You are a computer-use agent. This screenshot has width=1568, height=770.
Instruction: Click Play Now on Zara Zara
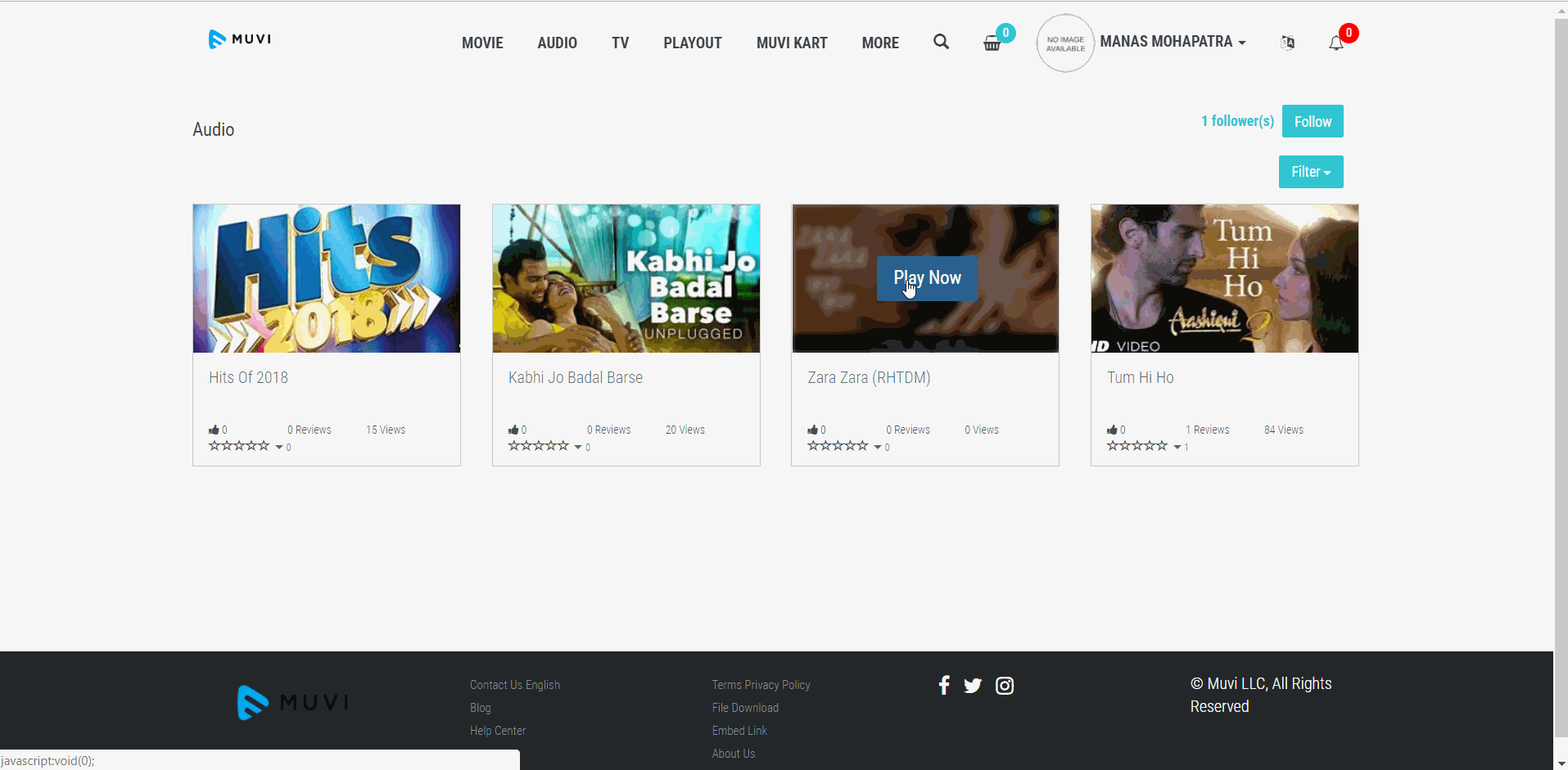click(927, 278)
